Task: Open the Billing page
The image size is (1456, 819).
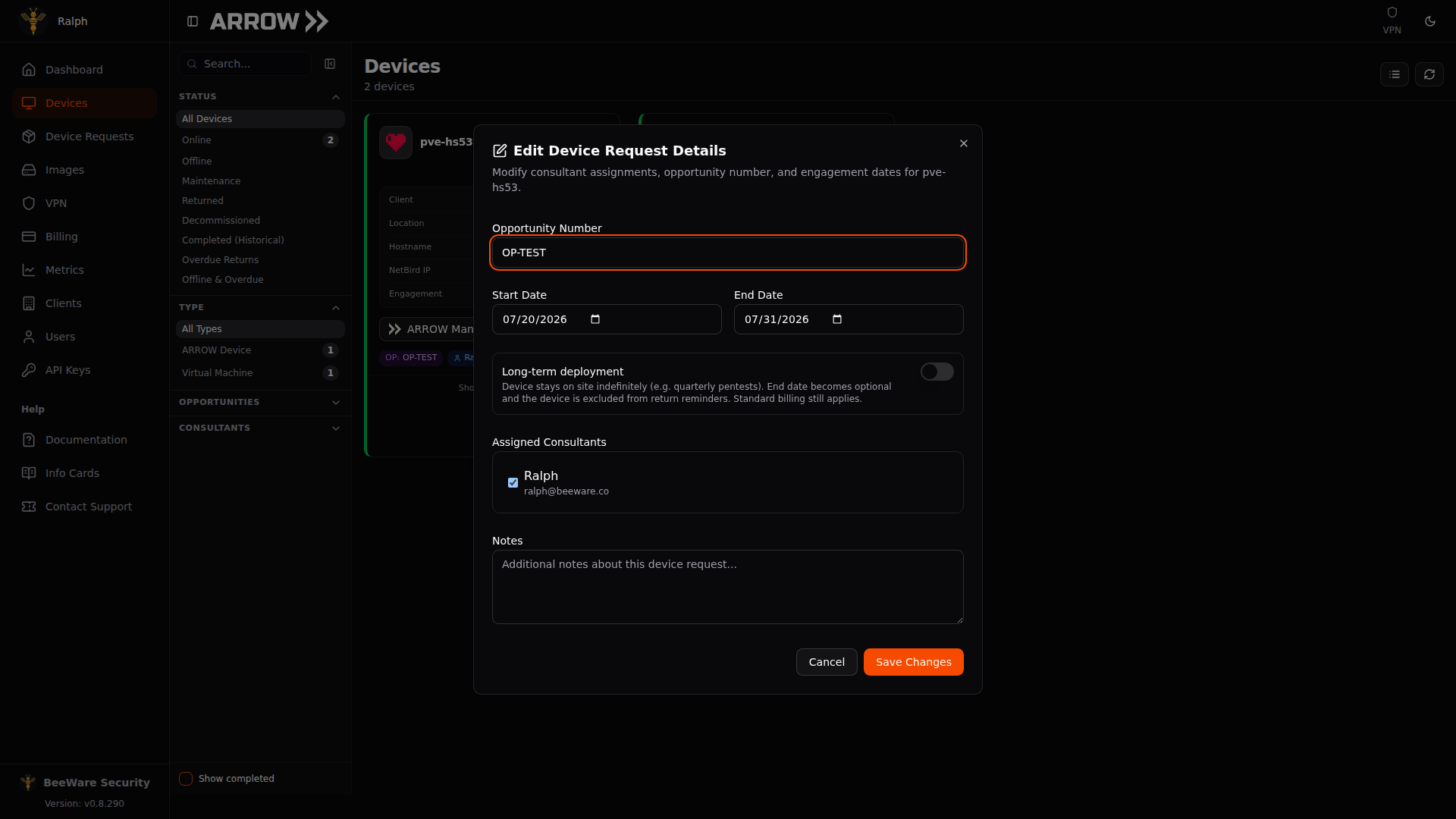Action: click(x=84, y=237)
